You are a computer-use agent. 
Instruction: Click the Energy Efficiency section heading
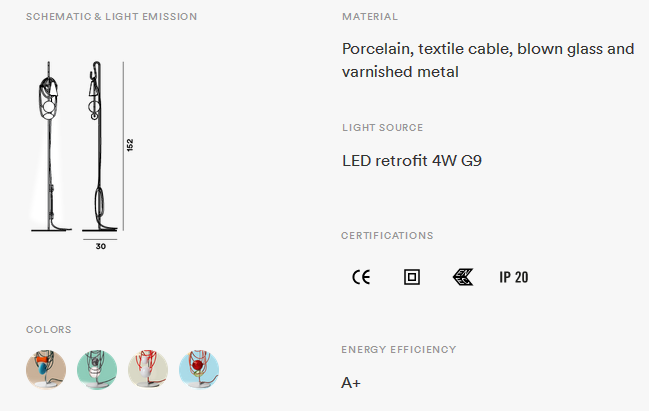[x=399, y=349]
